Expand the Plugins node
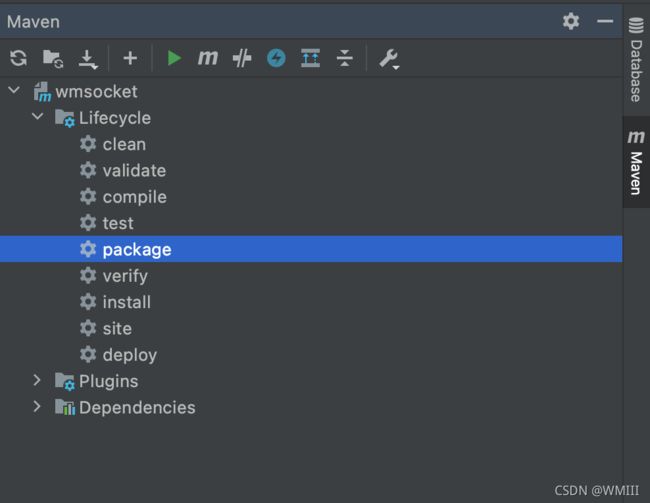Image resolution: width=650 pixels, height=503 pixels. [x=37, y=380]
